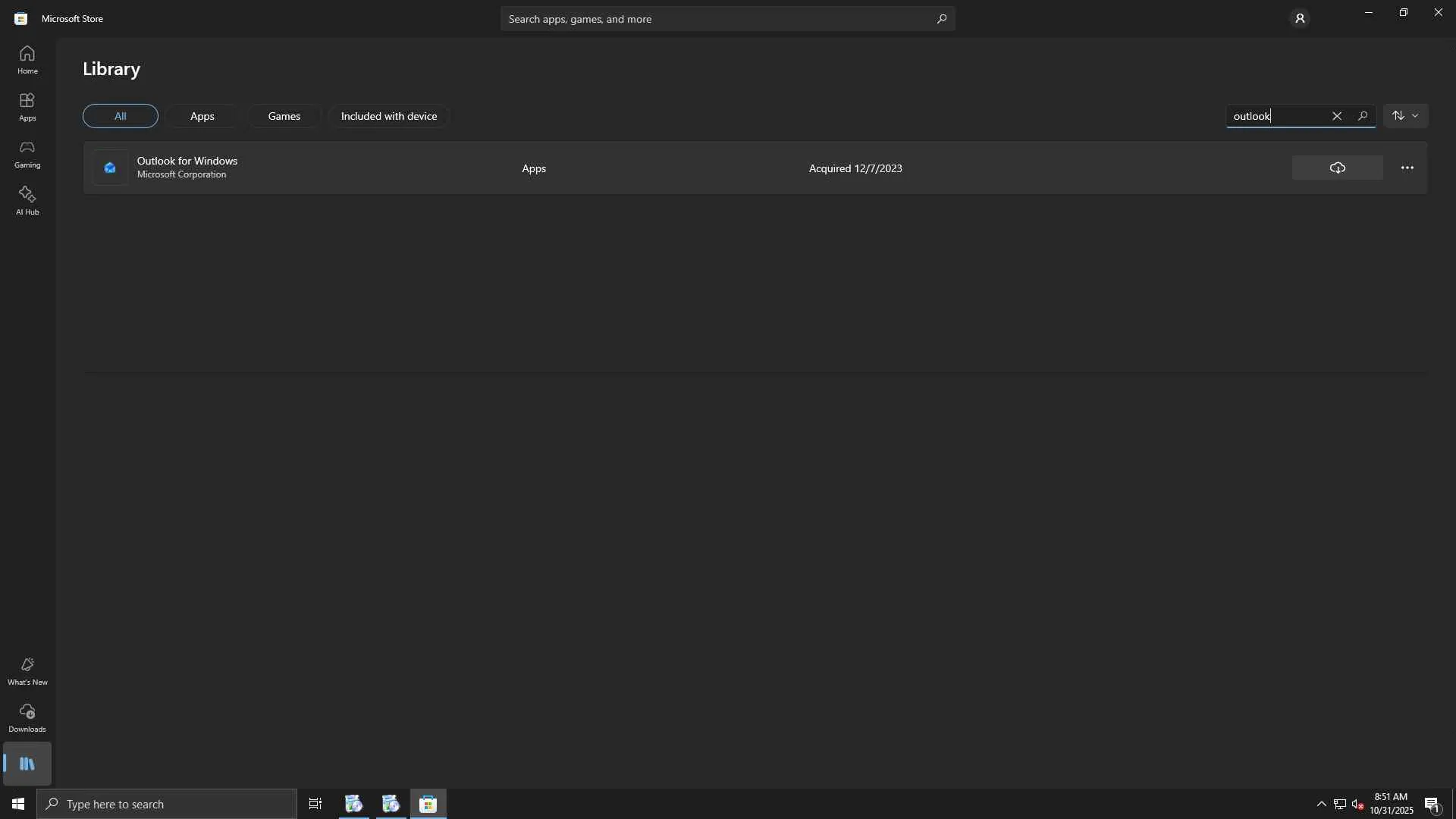Click the library search magnifier icon
Viewport: 1456px width, 819px height.
(1362, 116)
